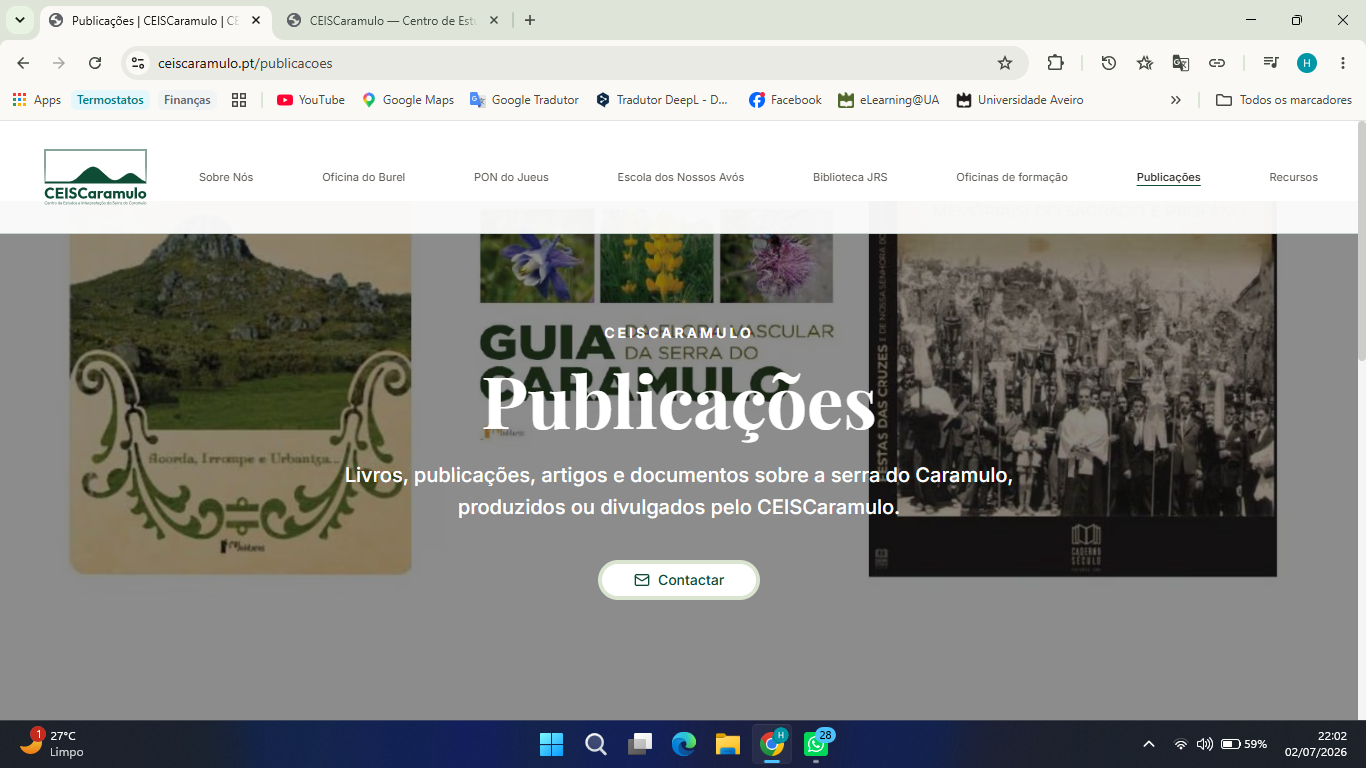Screen dimensions: 1366x768
Task: Click the browser back arrow
Action: click(x=23, y=63)
